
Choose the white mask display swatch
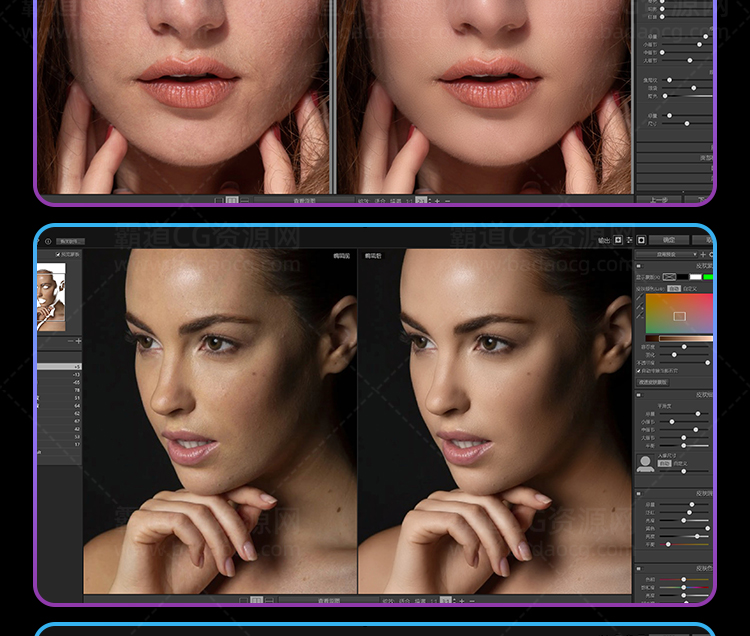click(x=695, y=277)
